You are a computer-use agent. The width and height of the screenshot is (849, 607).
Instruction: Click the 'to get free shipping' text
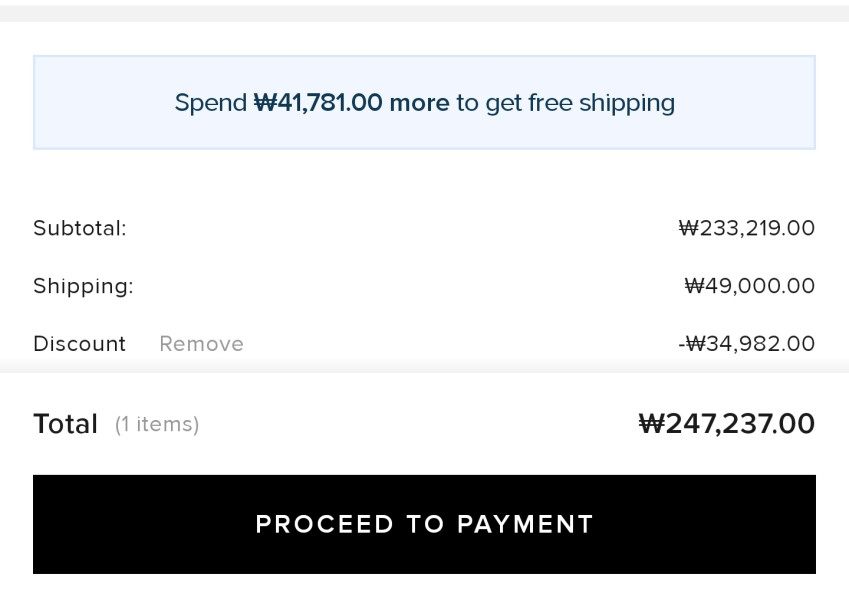[x=565, y=103]
